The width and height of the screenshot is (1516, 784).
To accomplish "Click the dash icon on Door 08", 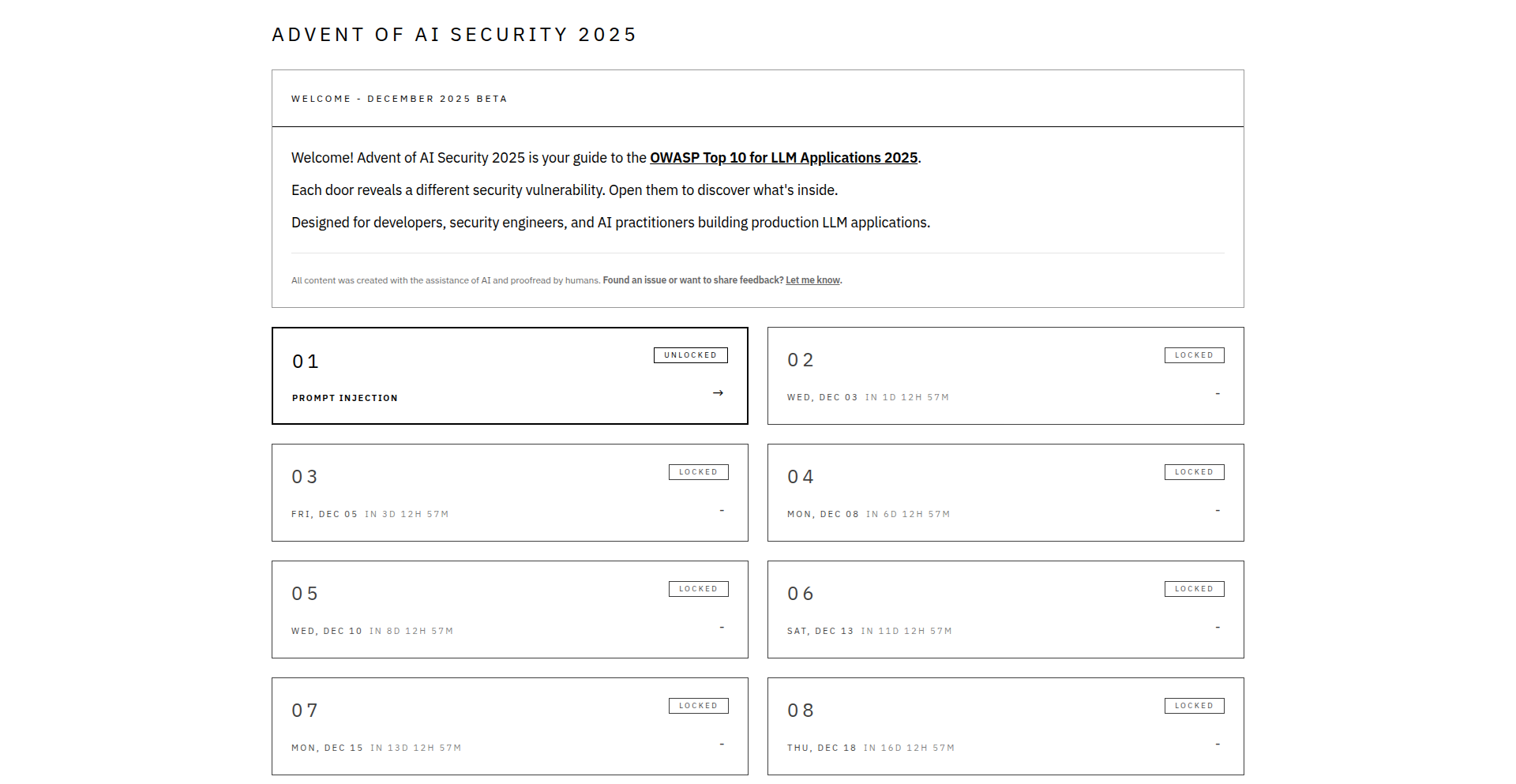I will click(1217, 745).
